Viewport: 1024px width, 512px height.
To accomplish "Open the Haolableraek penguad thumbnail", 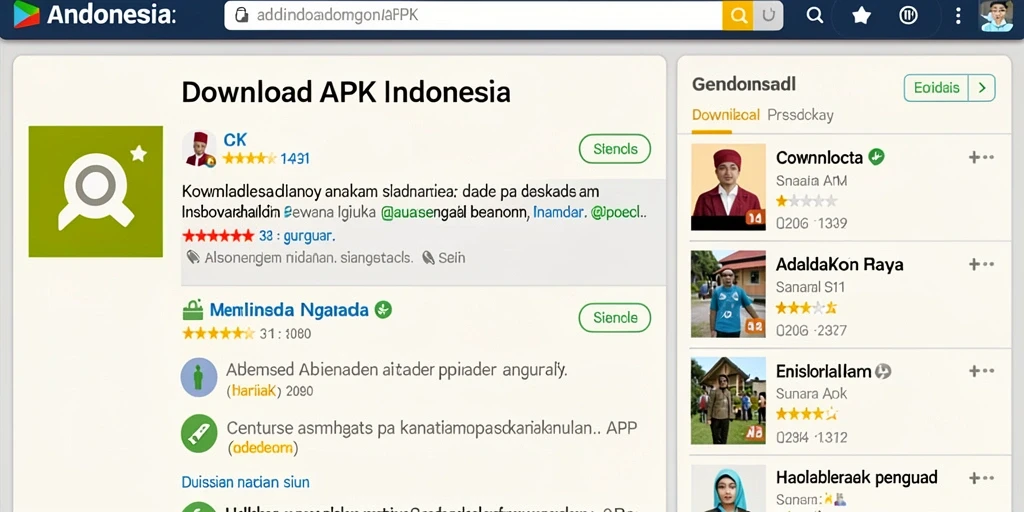I will click(x=728, y=488).
